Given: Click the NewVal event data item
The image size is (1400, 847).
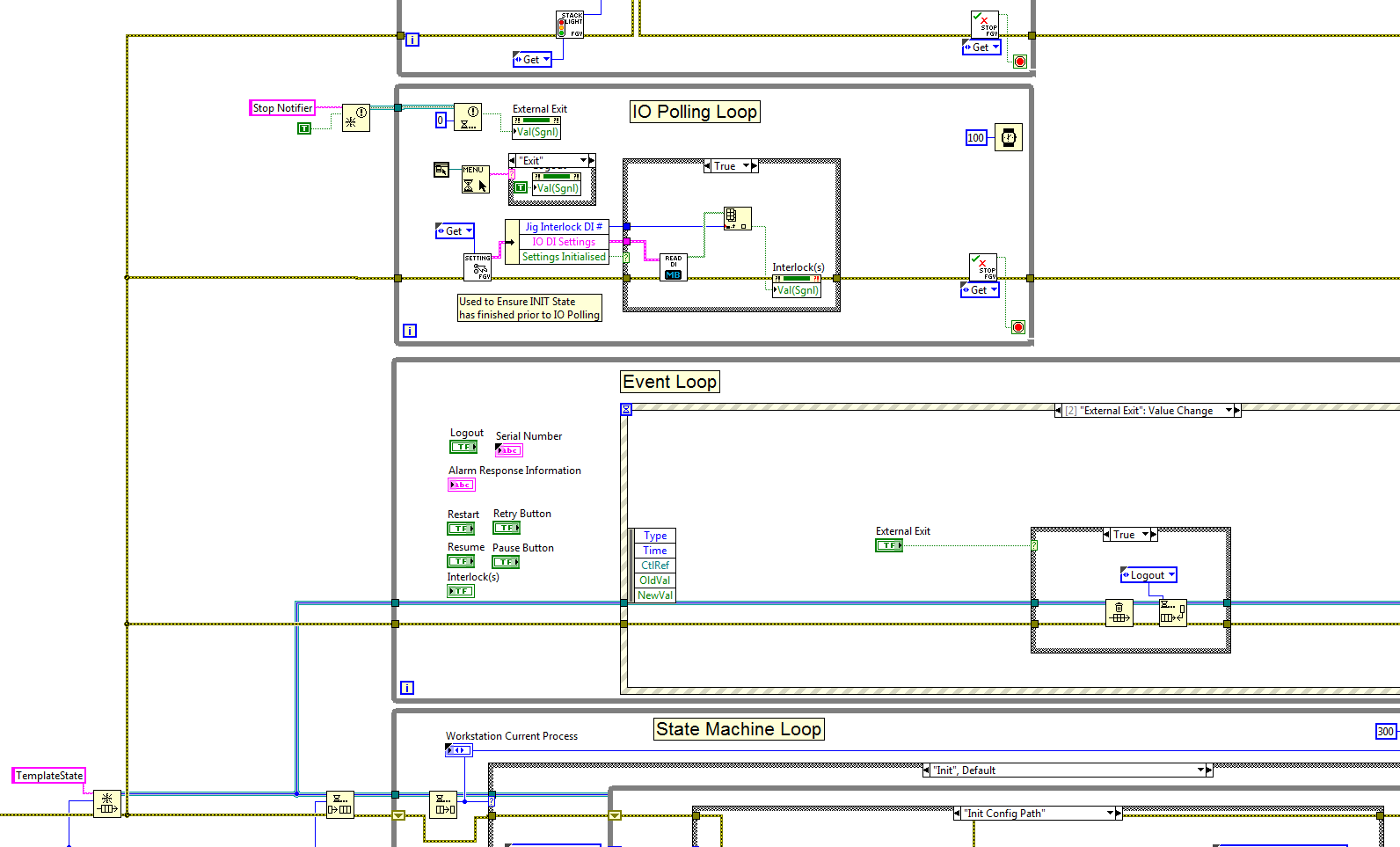Looking at the screenshot, I should click(x=655, y=595).
